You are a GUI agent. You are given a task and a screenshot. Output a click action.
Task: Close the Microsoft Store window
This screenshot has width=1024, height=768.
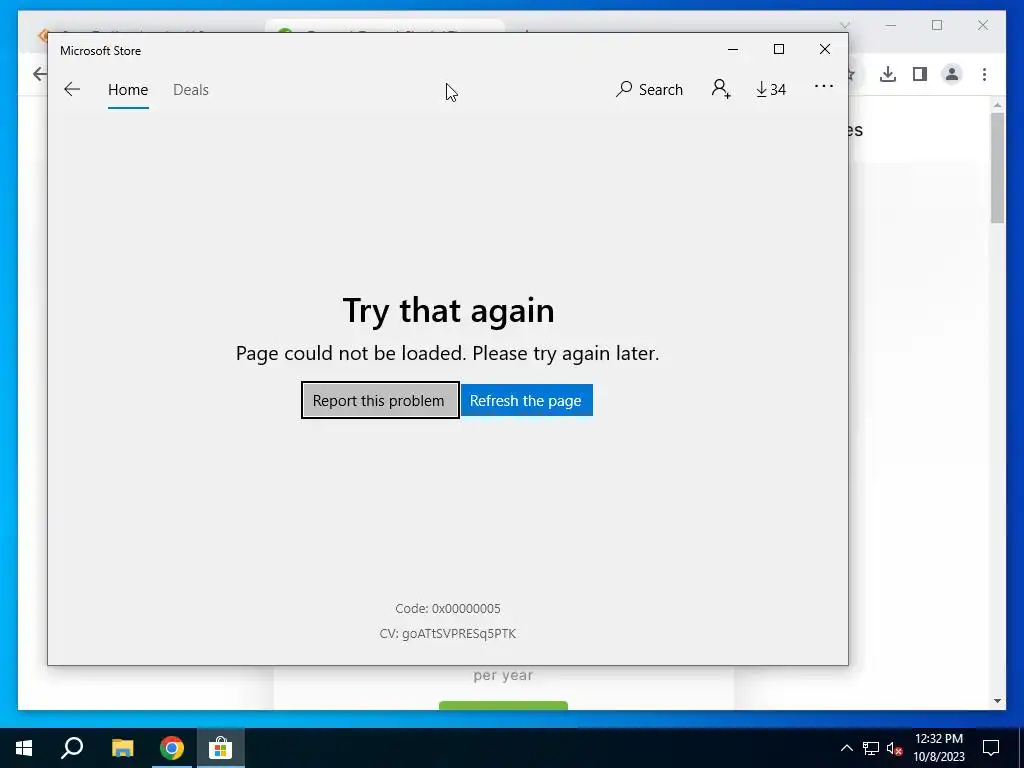click(x=825, y=50)
